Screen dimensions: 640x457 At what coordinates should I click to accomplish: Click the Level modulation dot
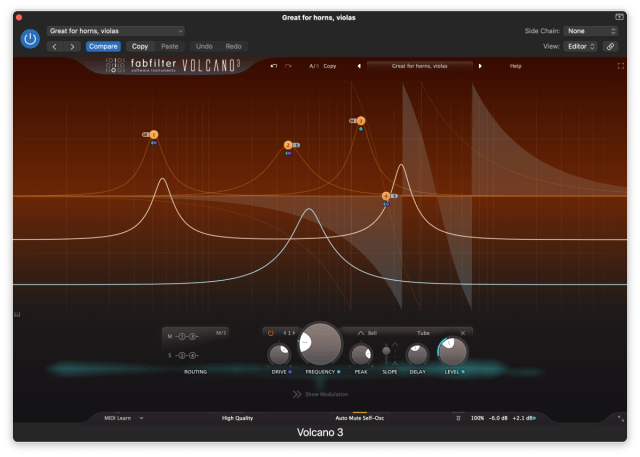coord(463,372)
